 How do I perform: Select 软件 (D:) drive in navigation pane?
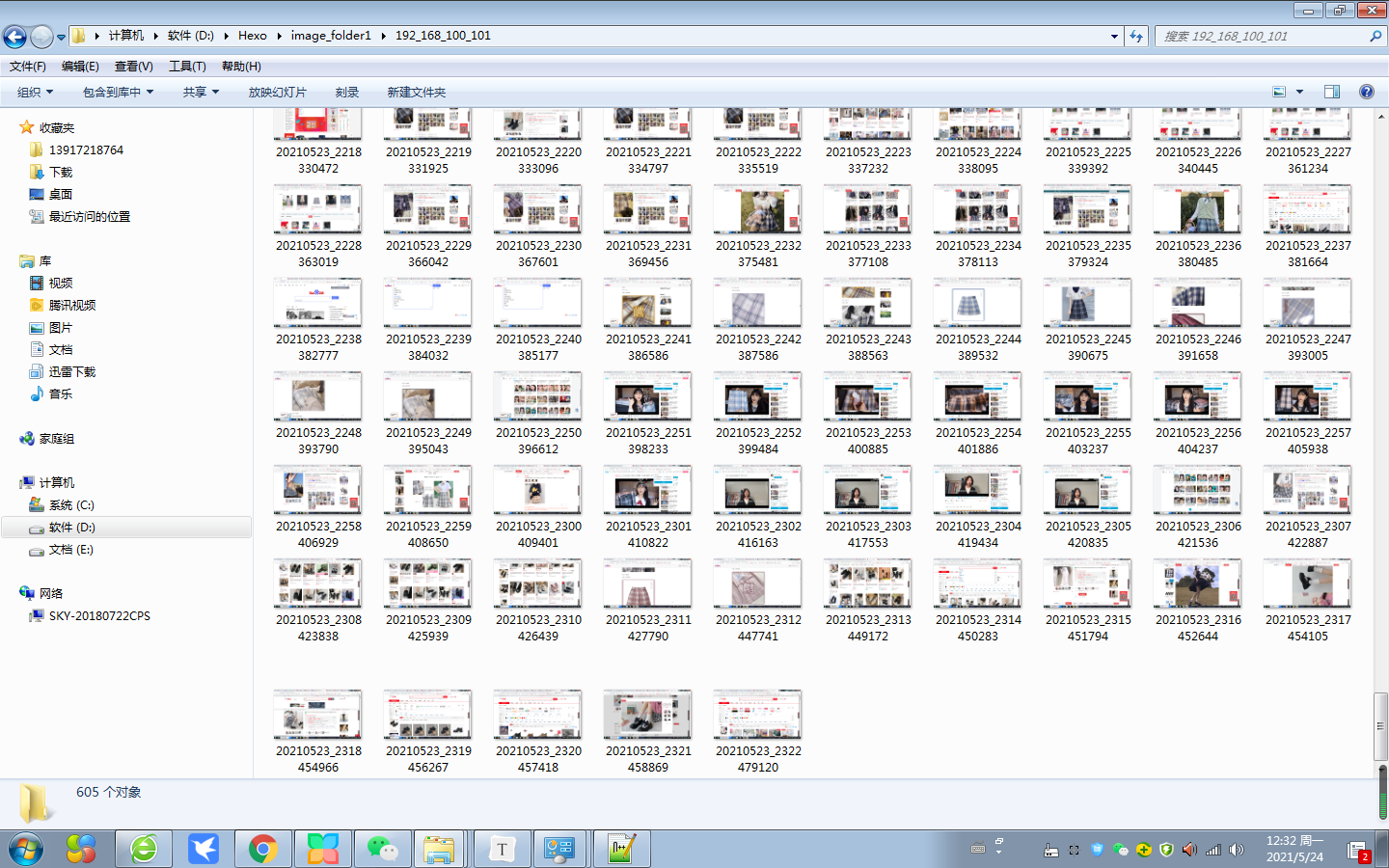(71, 527)
